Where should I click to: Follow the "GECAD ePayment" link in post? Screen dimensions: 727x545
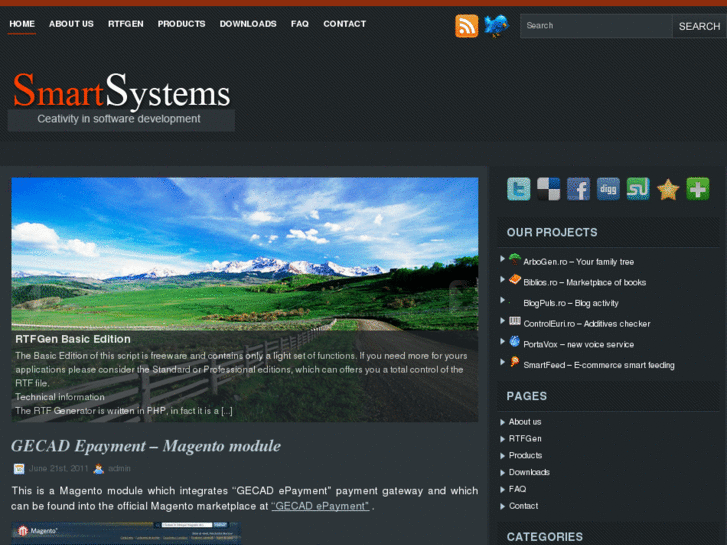320,506
